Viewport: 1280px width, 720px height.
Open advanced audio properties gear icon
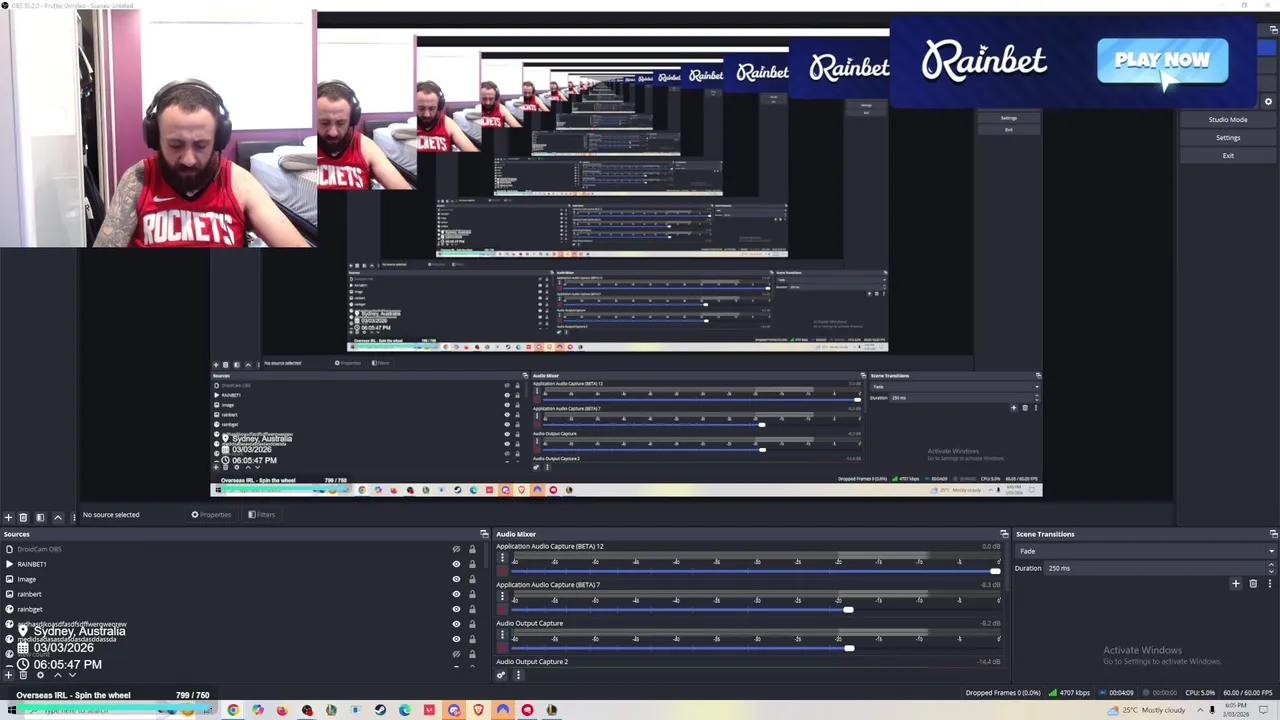[x=501, y=675]
